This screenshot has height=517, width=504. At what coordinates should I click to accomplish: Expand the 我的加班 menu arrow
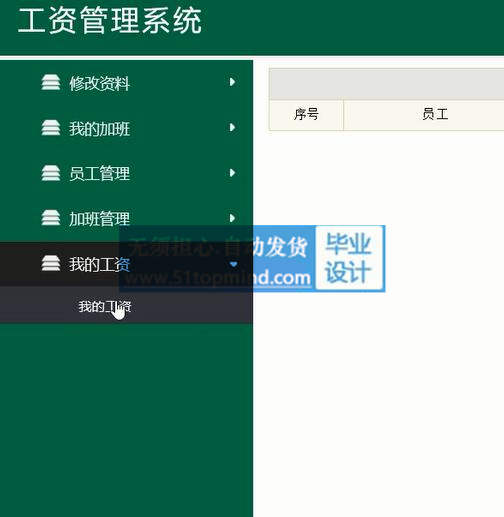tap(232, 127)
